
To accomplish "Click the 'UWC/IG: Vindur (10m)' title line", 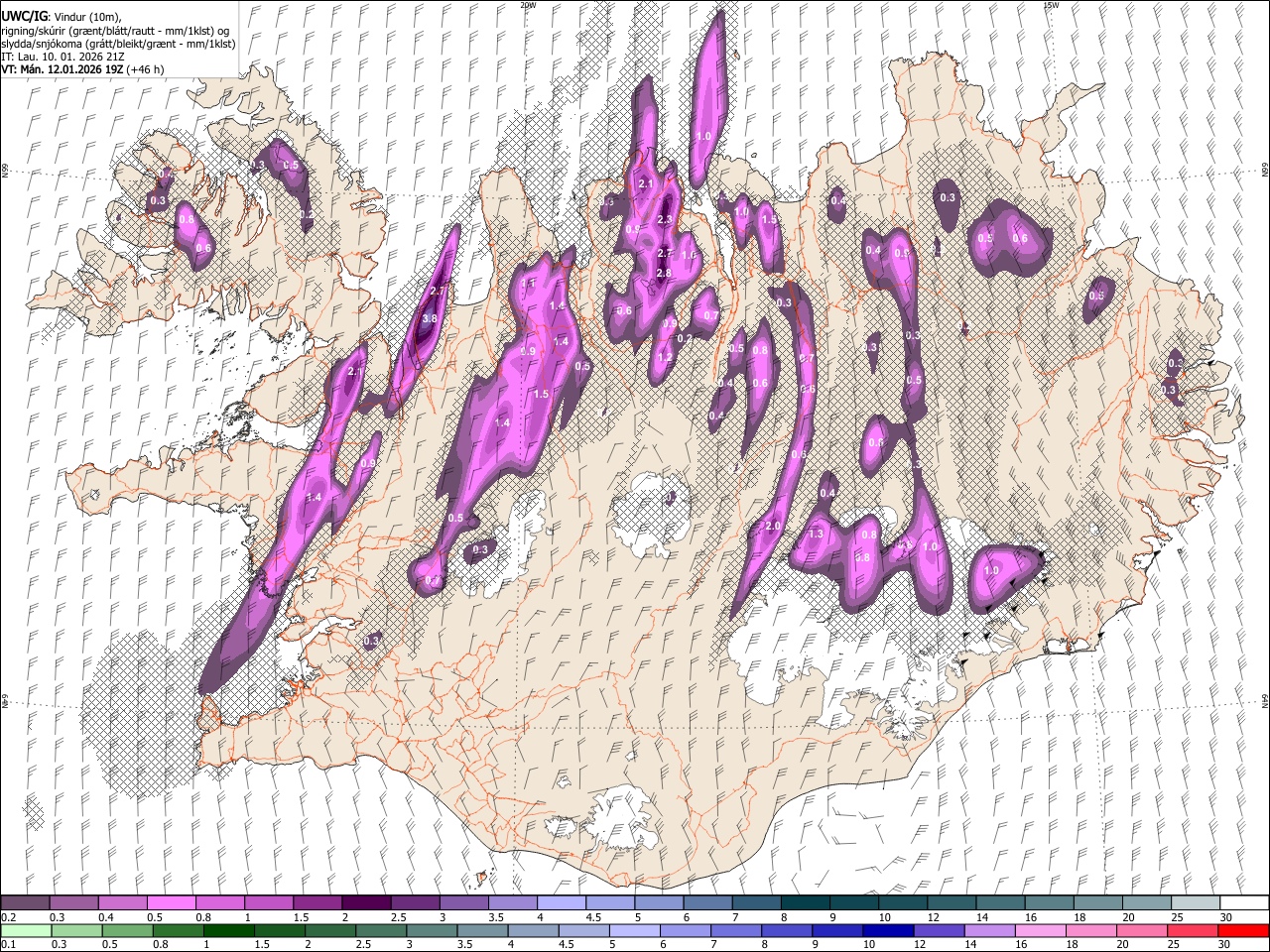I will click(61, 17).
